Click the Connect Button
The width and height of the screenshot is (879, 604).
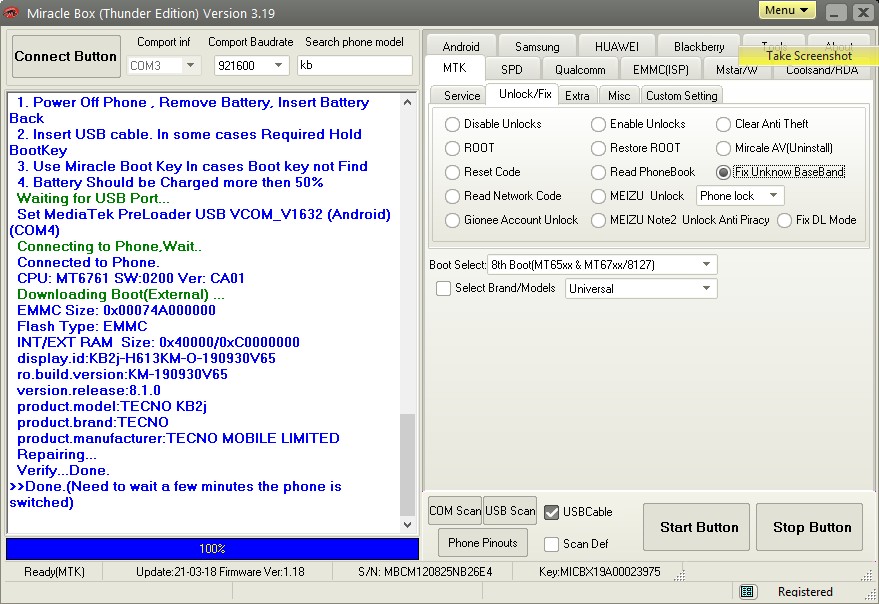[x=66, y=57]
